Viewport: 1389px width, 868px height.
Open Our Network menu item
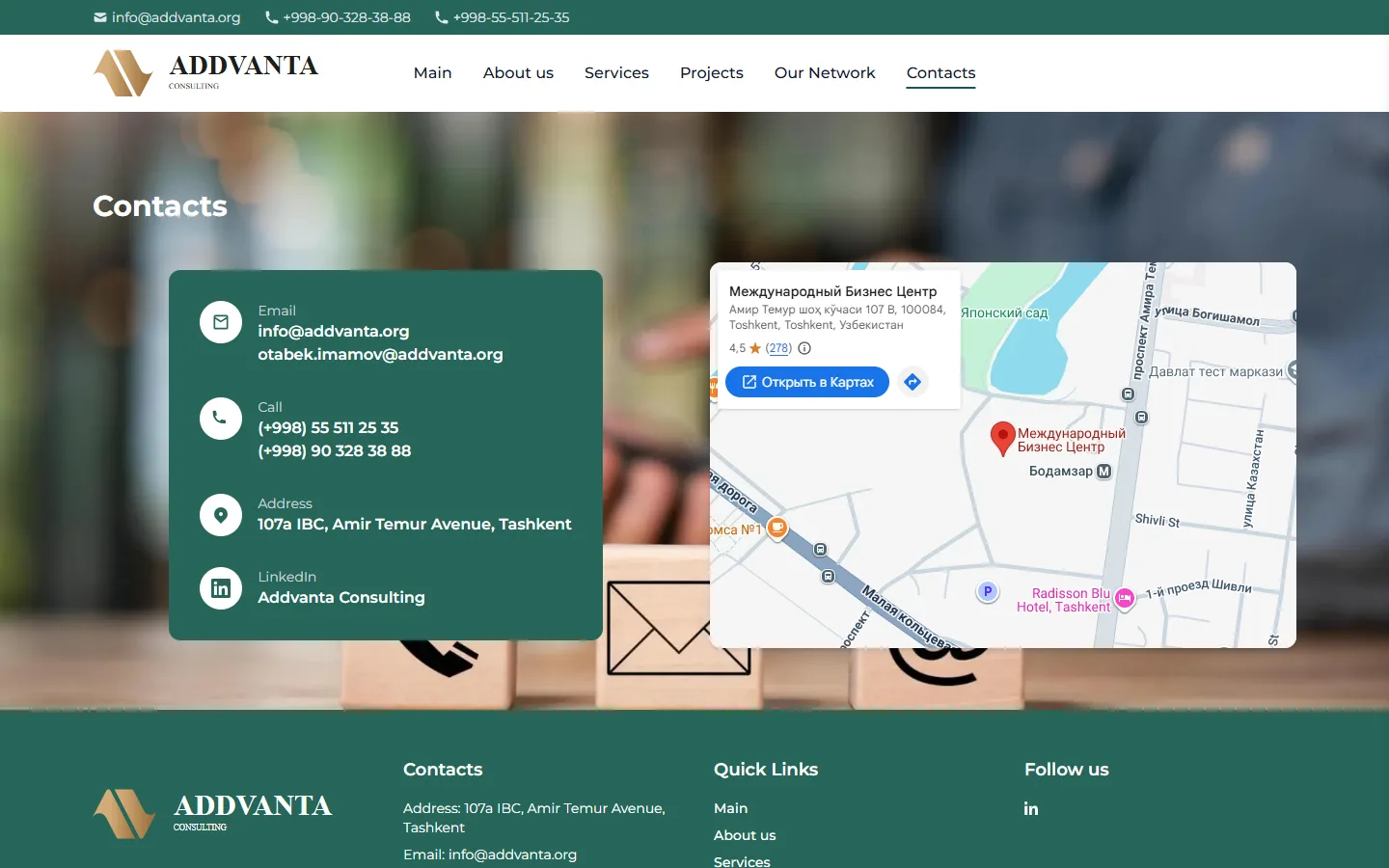pyautogui.click(x=825, y=73)
